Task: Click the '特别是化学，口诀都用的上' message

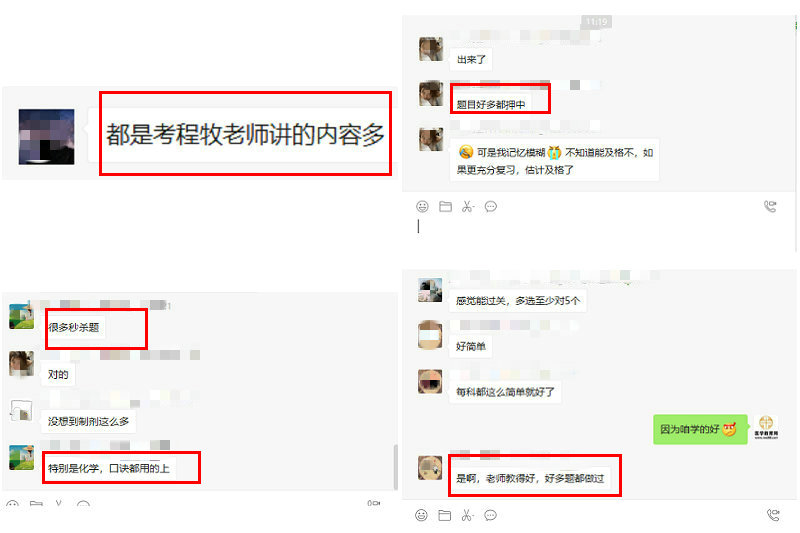Action: tap(109, 468)
